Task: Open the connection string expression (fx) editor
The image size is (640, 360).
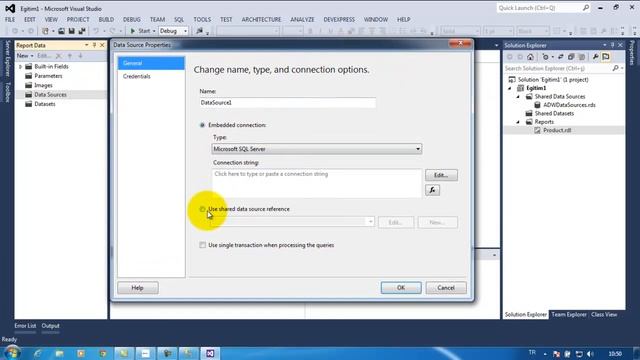Action: (432, 190)
